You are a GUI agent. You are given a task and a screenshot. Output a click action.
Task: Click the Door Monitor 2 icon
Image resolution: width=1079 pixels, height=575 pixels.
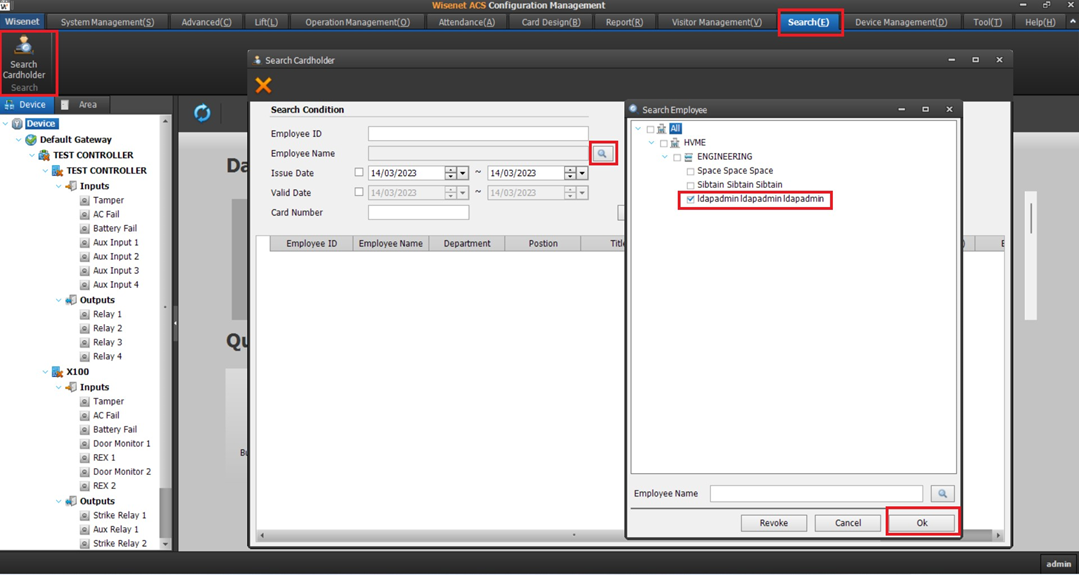[85, 472]
